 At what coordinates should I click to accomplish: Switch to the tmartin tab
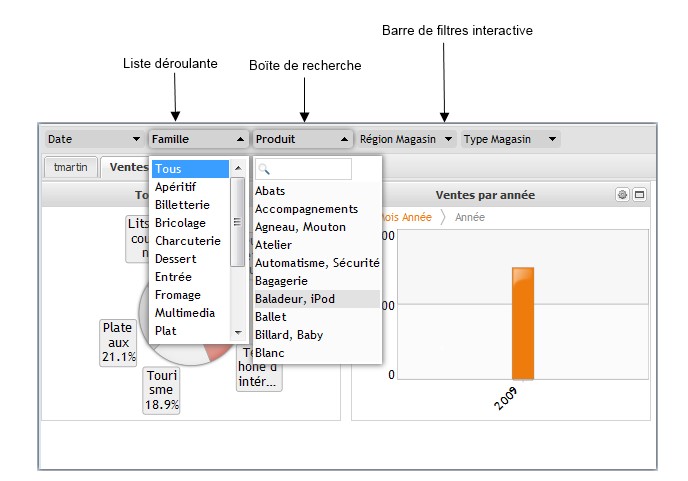point(69,167)
